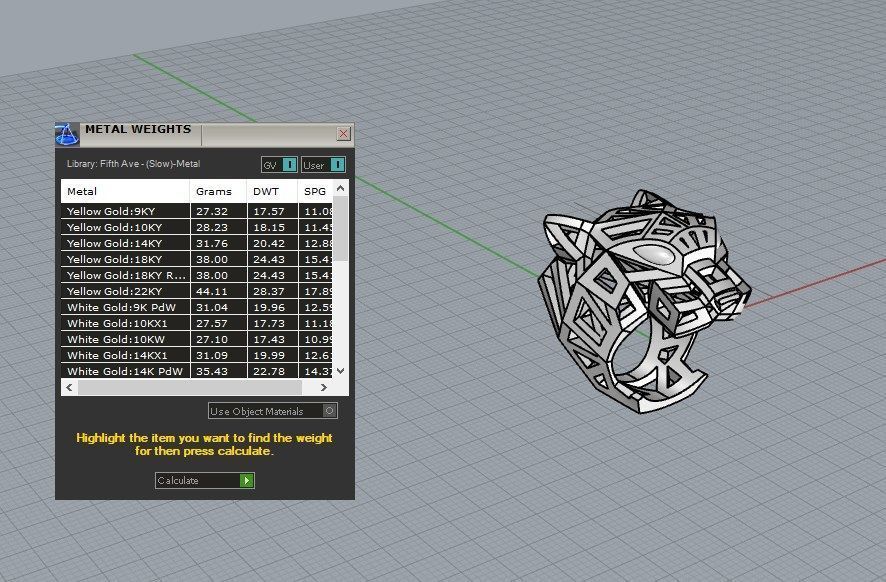Click the 27.32 grams cell

coord(218,211)
